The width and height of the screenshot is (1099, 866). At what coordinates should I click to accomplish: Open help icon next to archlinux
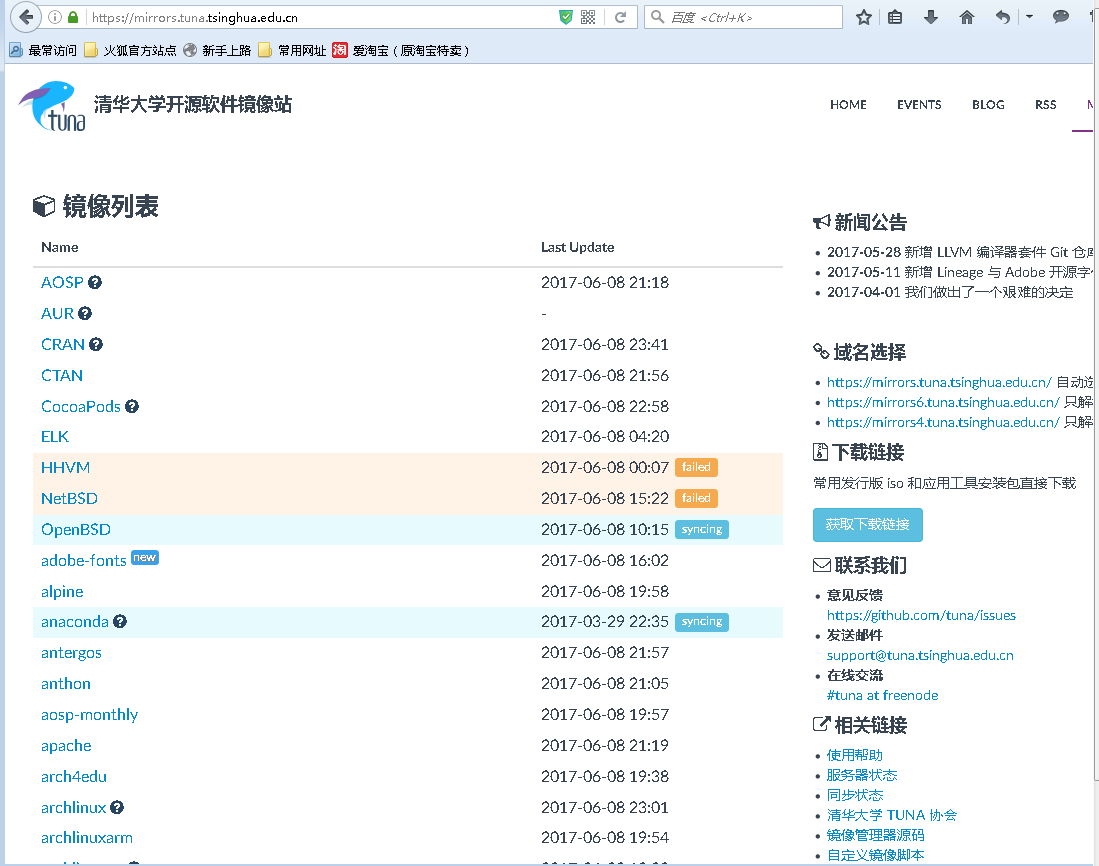point(117,807)
